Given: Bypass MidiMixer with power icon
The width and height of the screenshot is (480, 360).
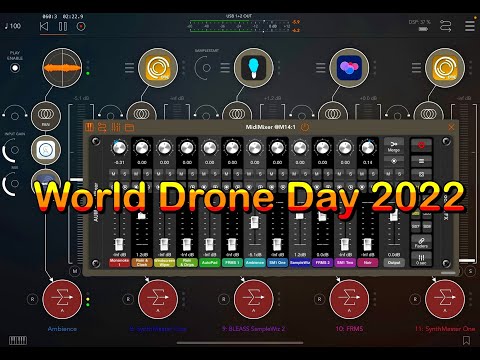Looking at the screenshot, I should coord(305,127).
